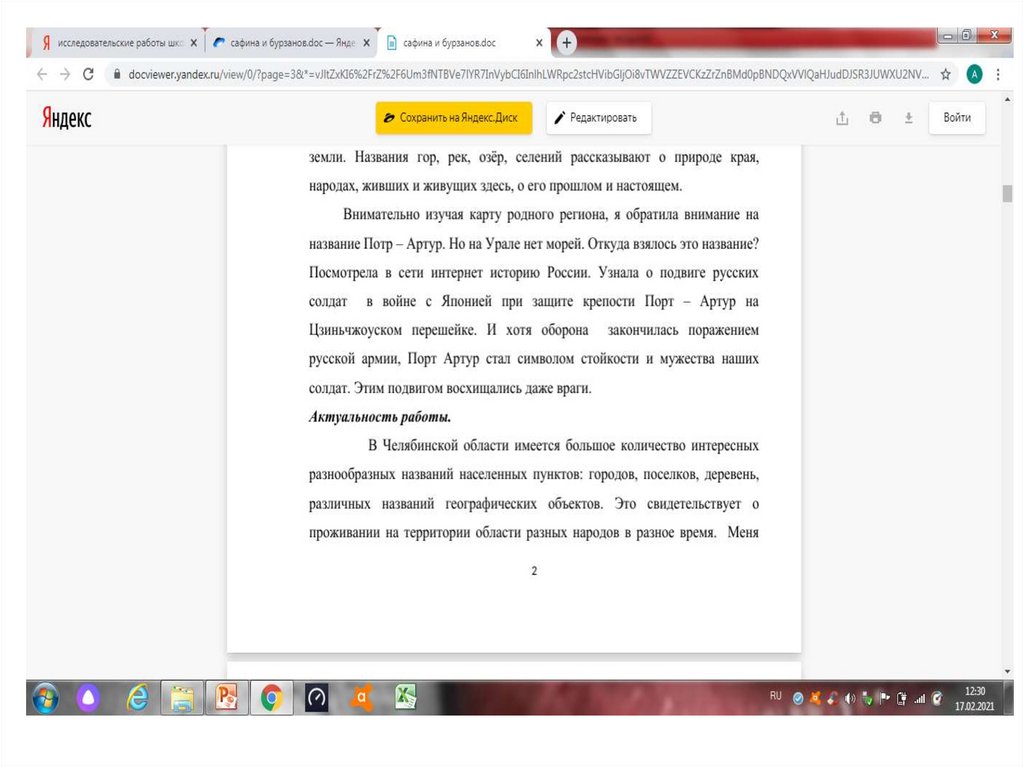Screen dimensions: 1024x767
Task: Open Avast from the taskbar
Action: pyautogui.click(x=360, y=698)
